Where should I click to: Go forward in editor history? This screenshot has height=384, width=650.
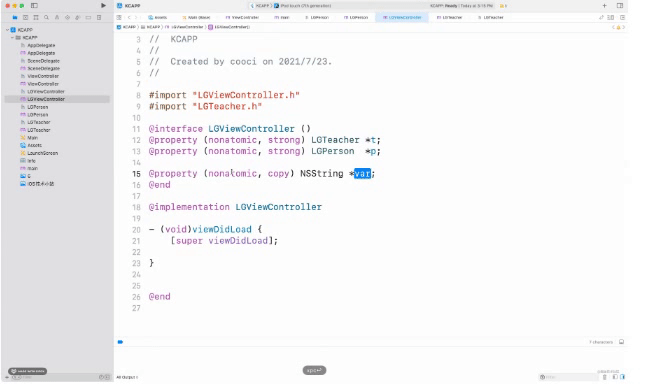pyautogui.click(x=136, y=17)
